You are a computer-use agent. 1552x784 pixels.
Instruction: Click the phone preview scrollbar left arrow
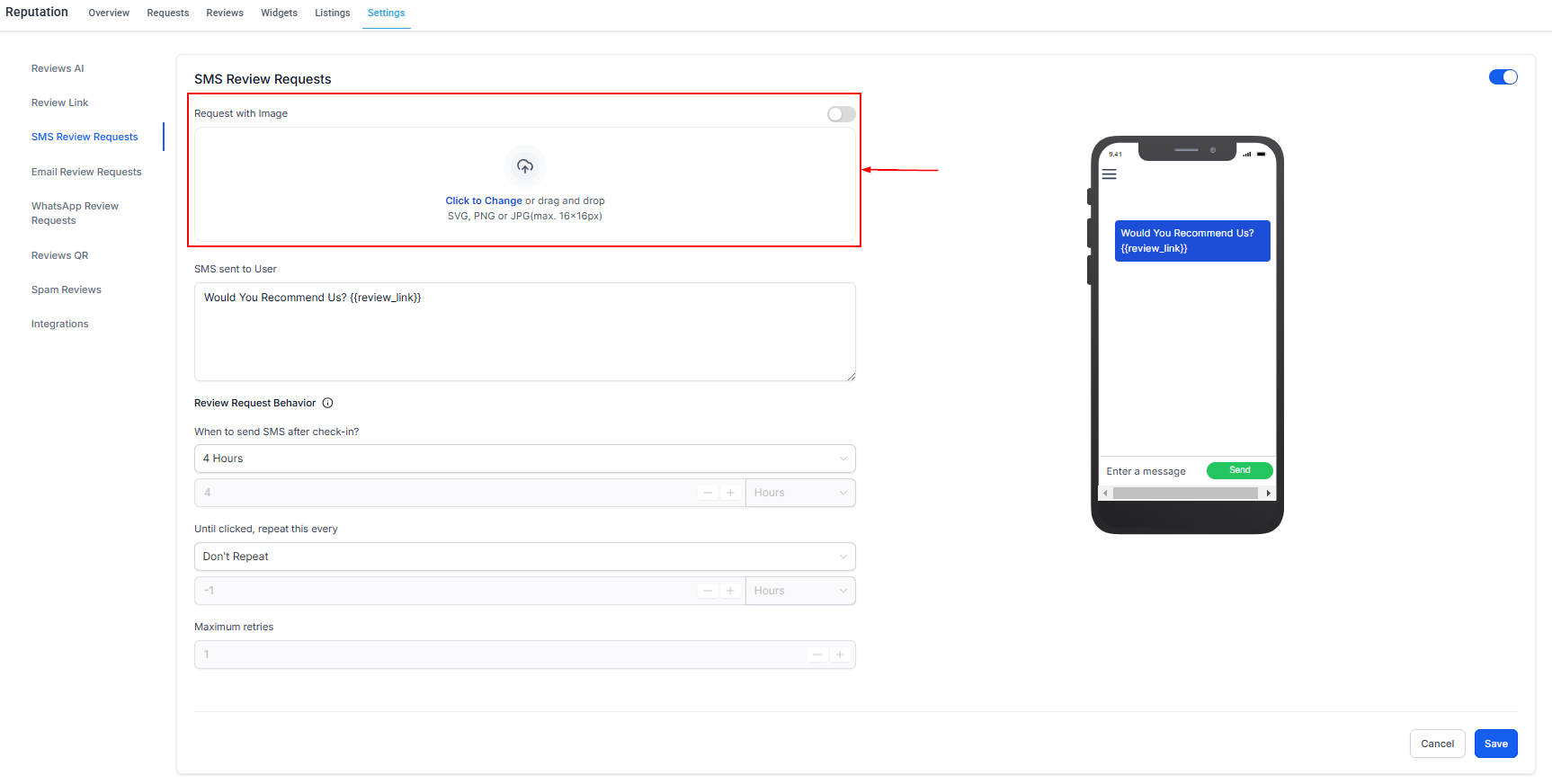click(x=1106, y=493)
